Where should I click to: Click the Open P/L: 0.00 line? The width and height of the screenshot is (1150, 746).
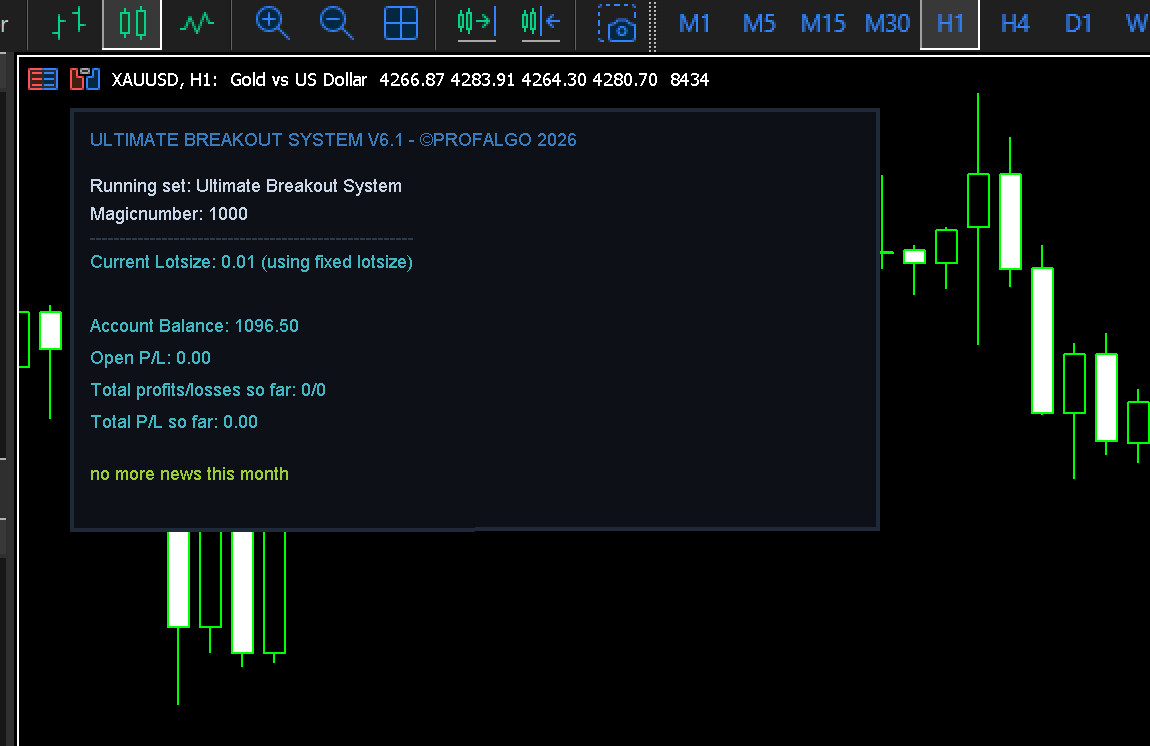[x=150, y=358]
